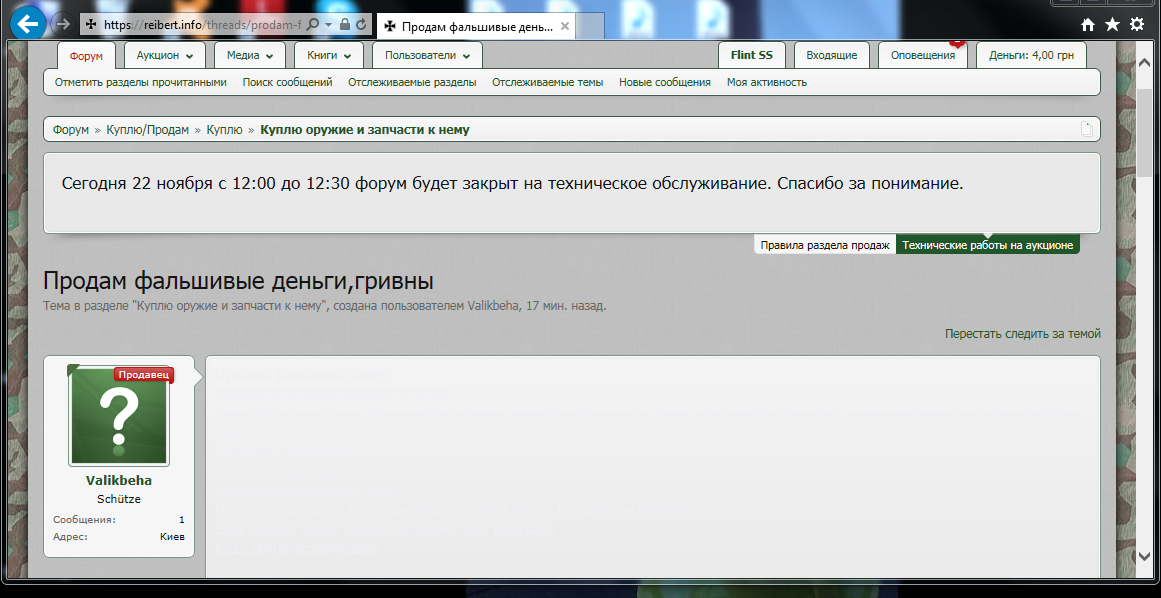This screenshot has width=1161, height=598.
Task: Switch to the Форум tab
Action: (87, 55)
